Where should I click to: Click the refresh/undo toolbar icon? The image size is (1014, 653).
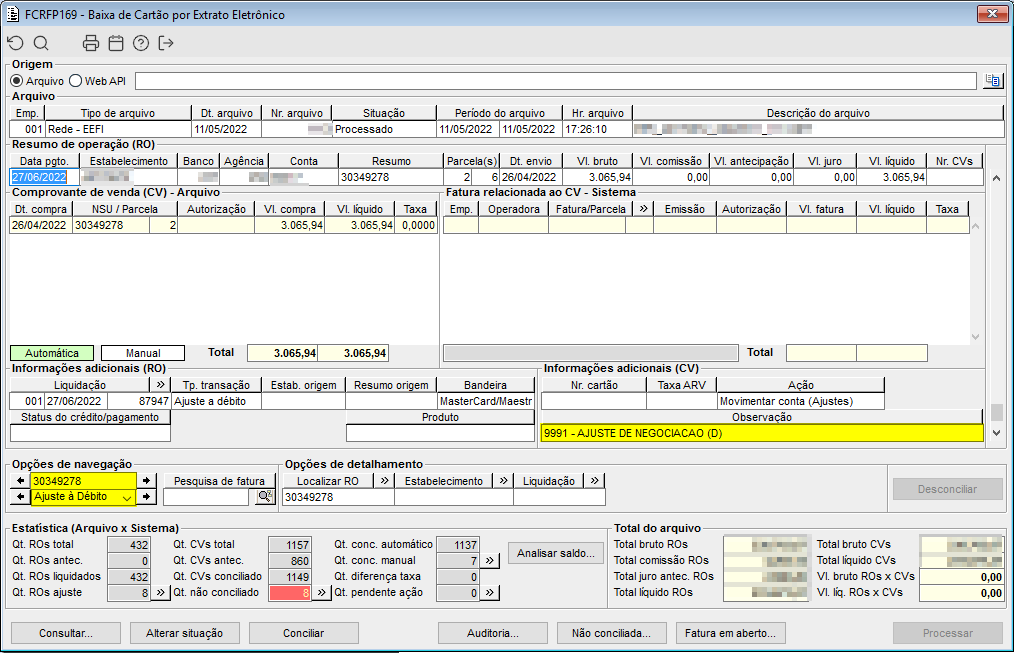(16, 43)
